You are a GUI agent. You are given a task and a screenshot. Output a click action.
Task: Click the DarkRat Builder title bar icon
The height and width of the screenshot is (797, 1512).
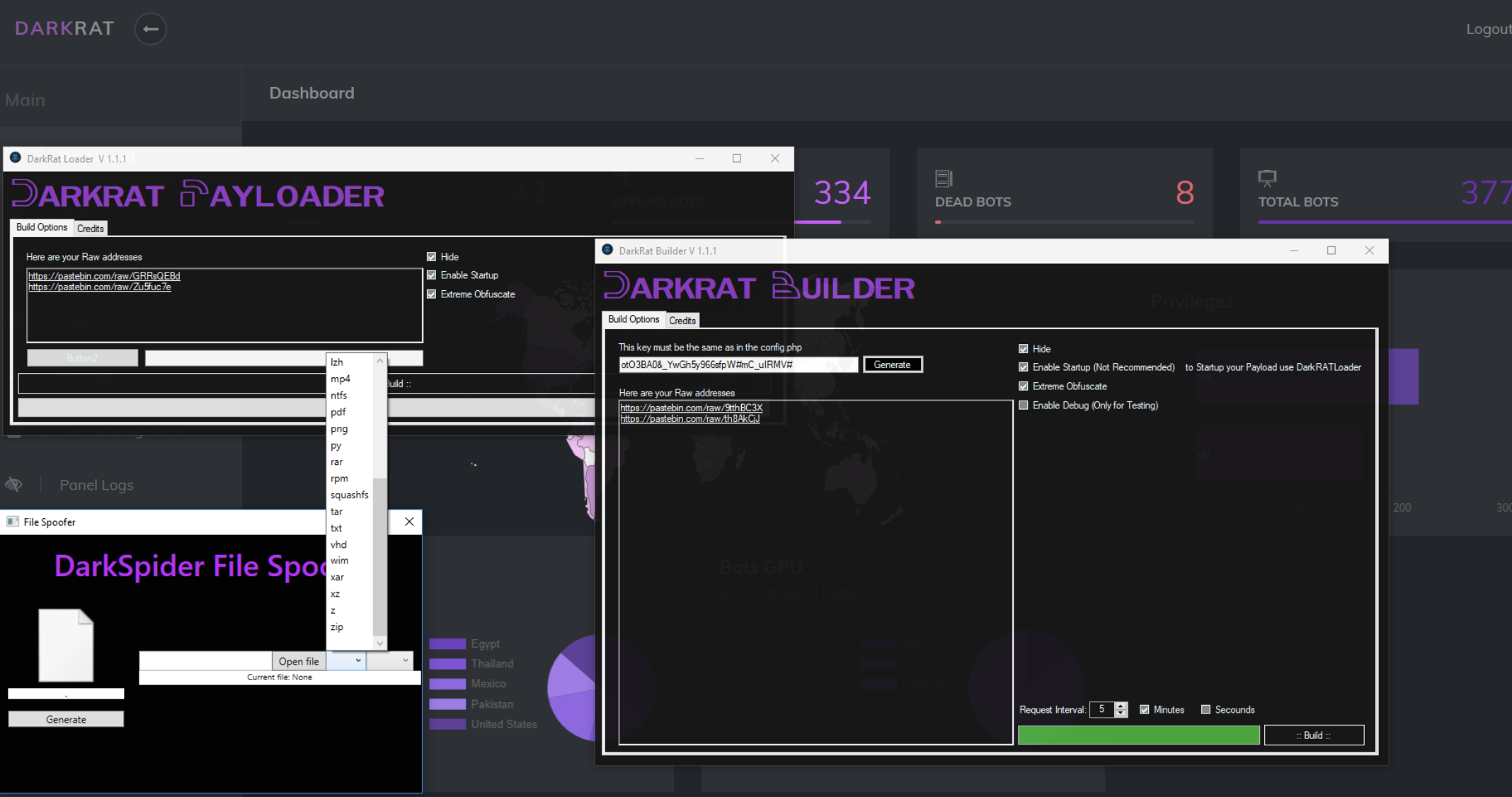pyautogui.click(x=607, y=250)
